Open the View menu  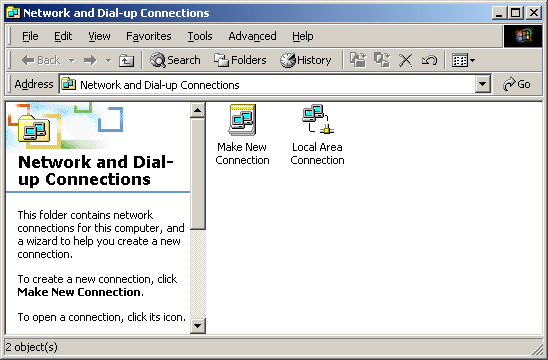(99, 36)
